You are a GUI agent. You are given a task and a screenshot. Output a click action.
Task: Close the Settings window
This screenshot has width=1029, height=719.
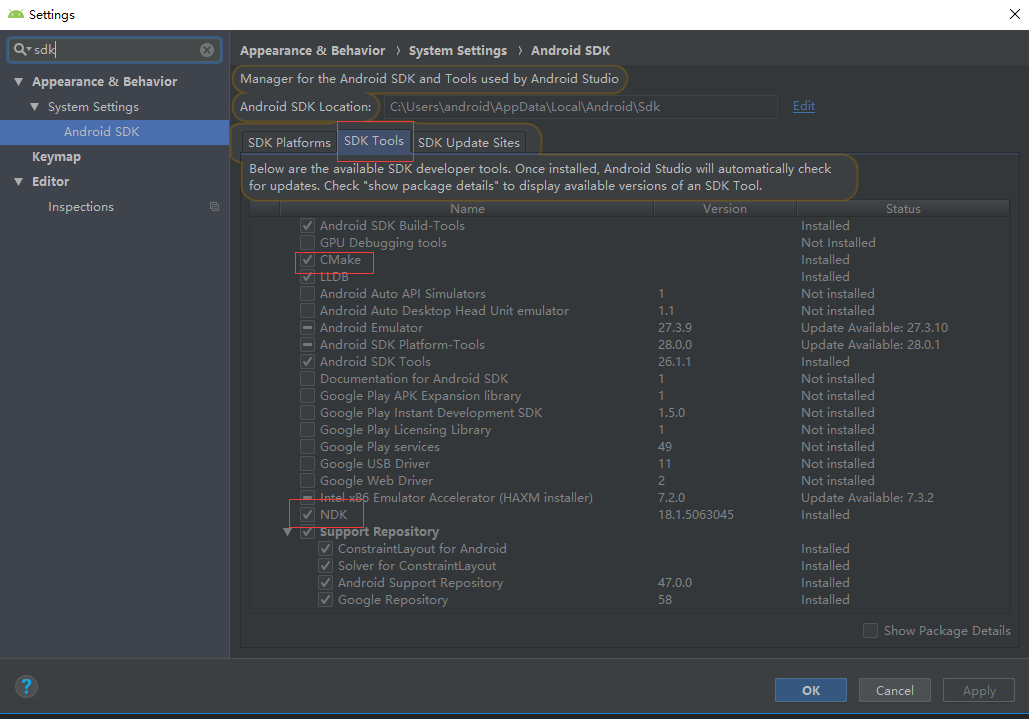[1015, 14]
